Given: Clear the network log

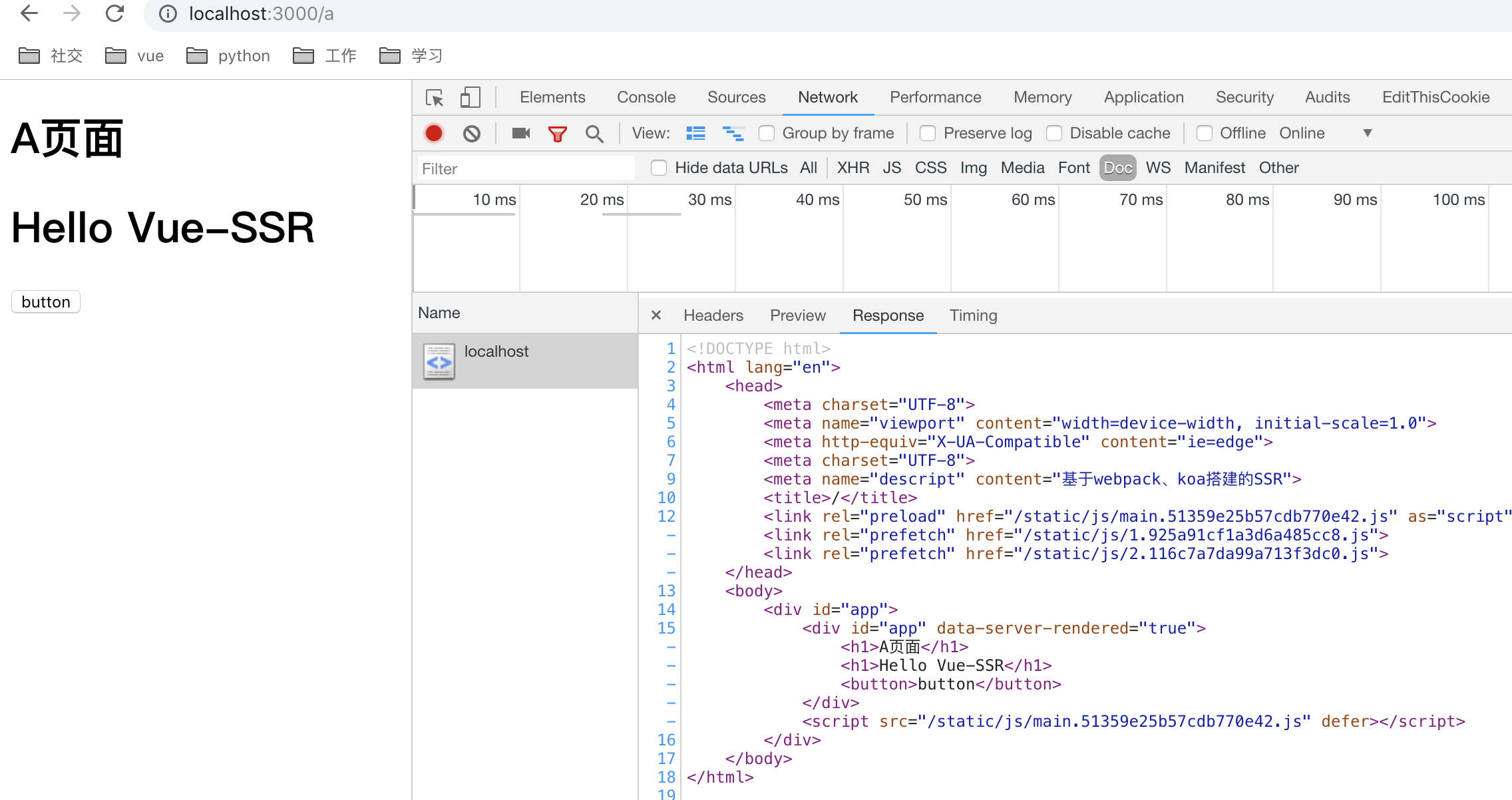Looking at the screenshot, I should 472,133.
